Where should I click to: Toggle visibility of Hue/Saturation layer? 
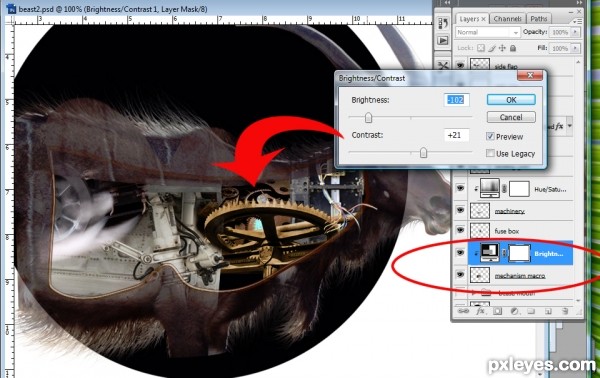(460, 188)
